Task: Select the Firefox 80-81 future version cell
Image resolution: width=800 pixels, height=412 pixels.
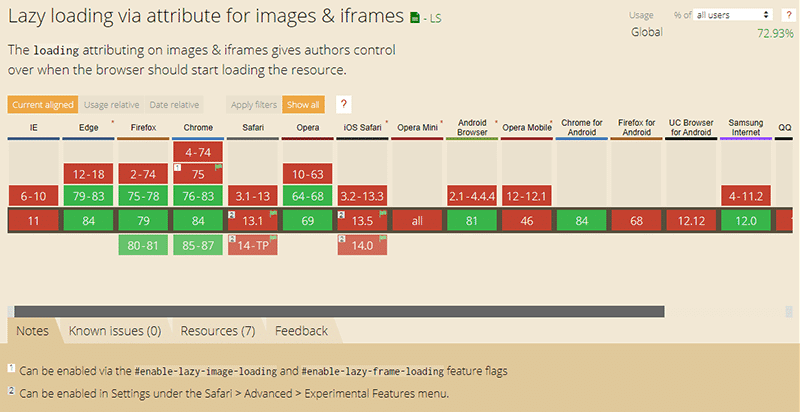Action: (143, 245)
